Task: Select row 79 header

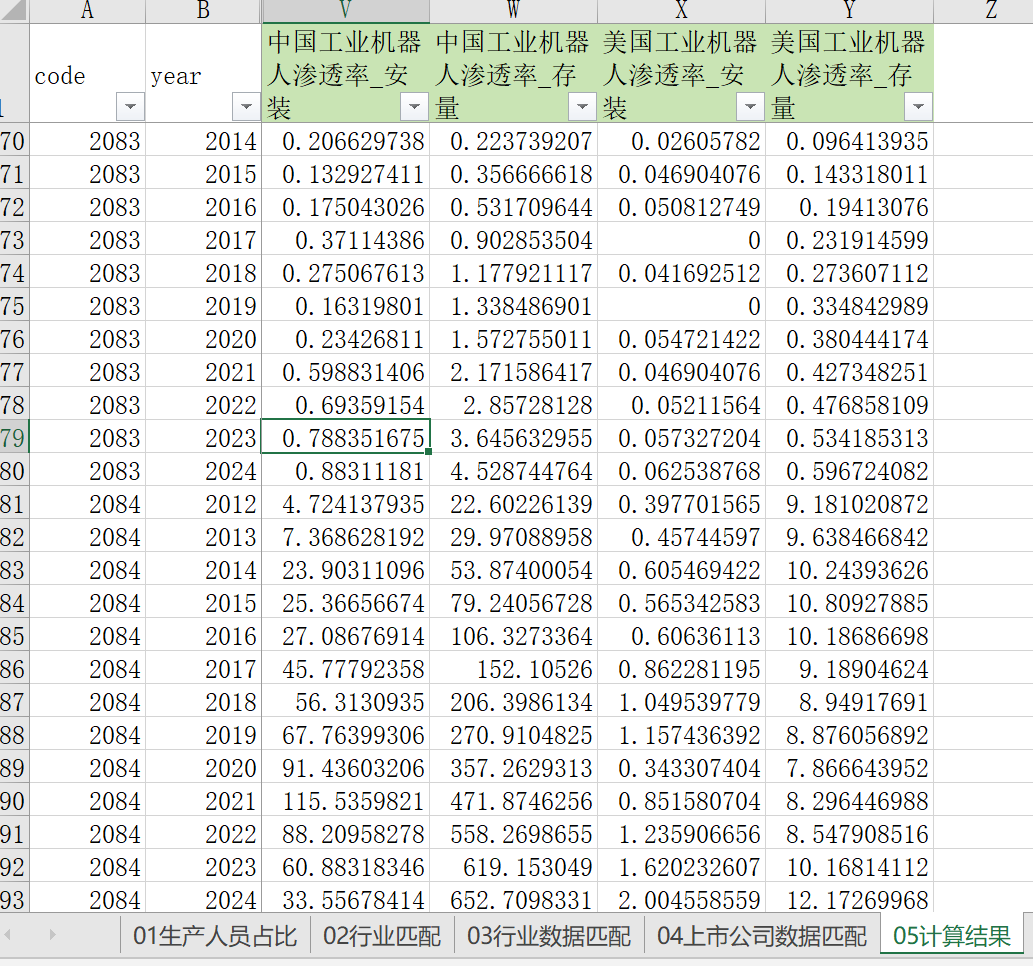Action: click(x=13, y=438)
